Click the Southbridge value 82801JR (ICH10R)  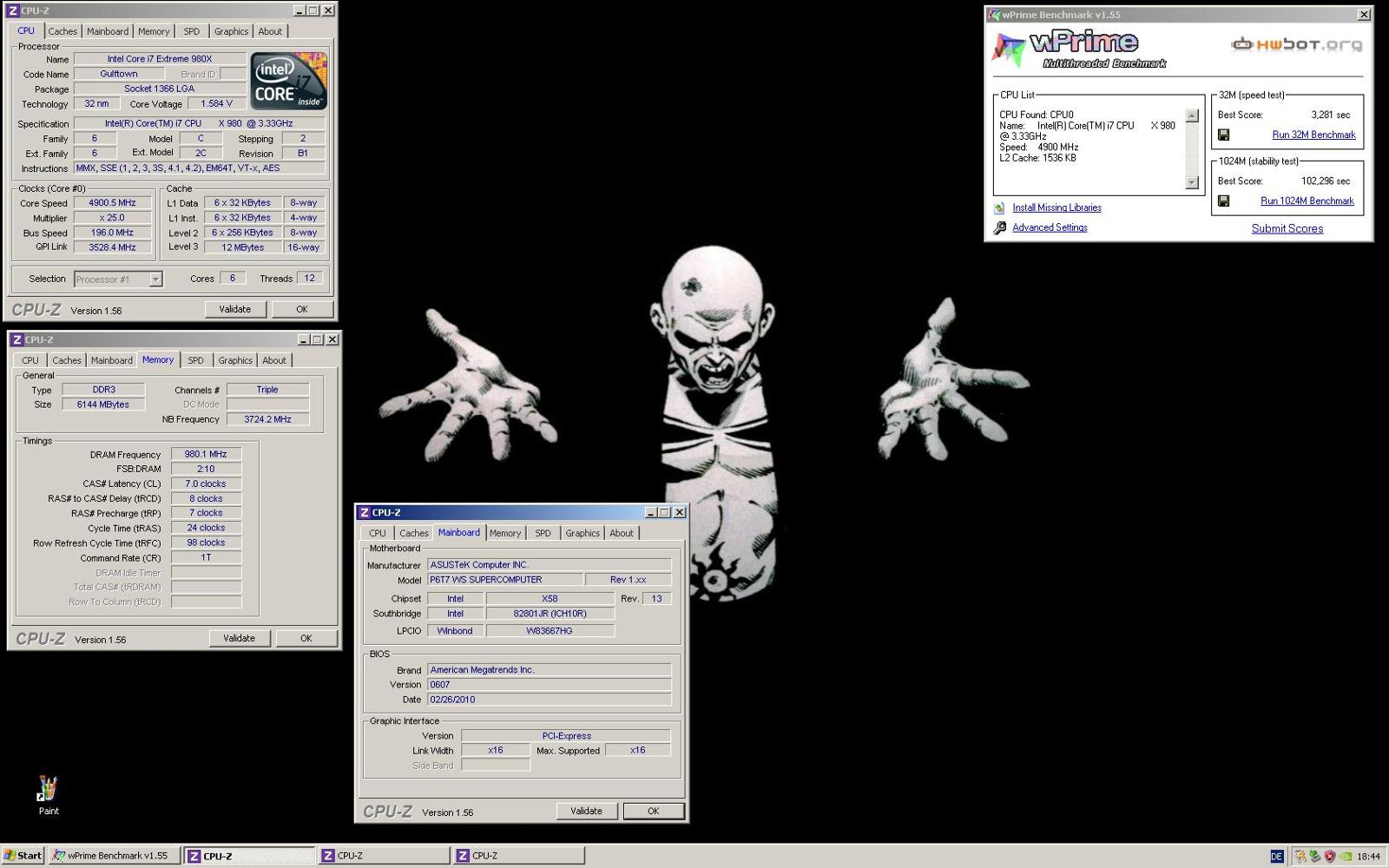pos(550,614)
